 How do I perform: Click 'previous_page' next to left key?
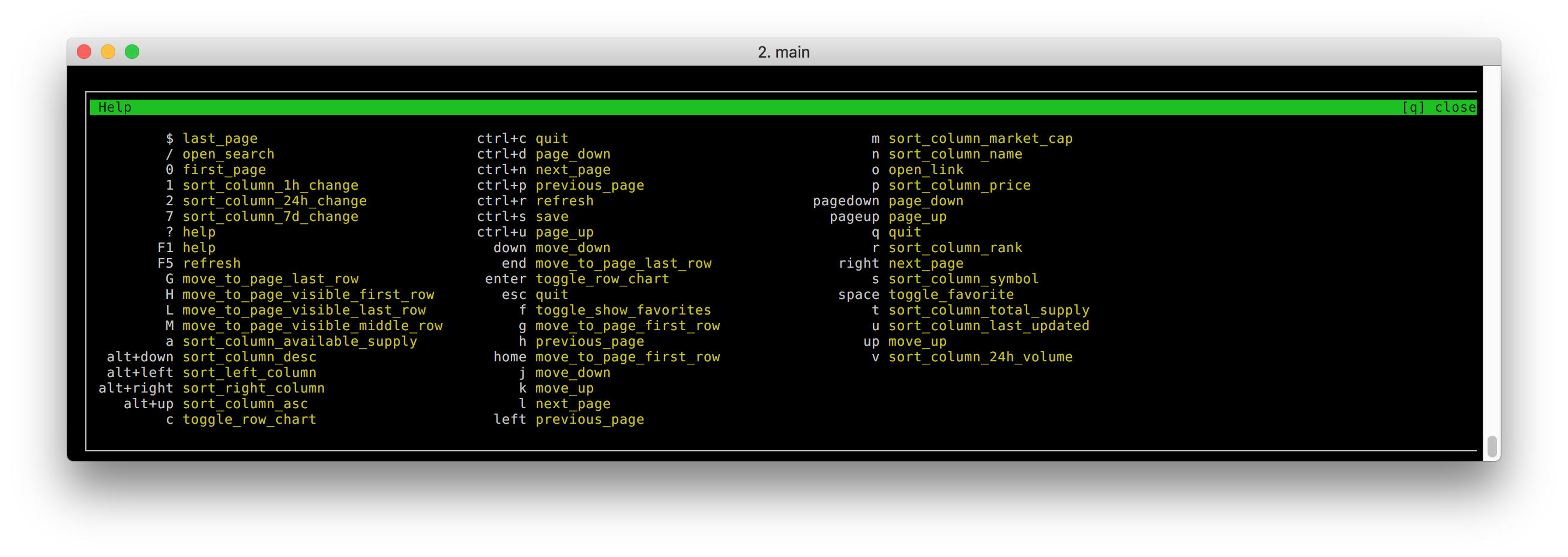pos(590,420)
